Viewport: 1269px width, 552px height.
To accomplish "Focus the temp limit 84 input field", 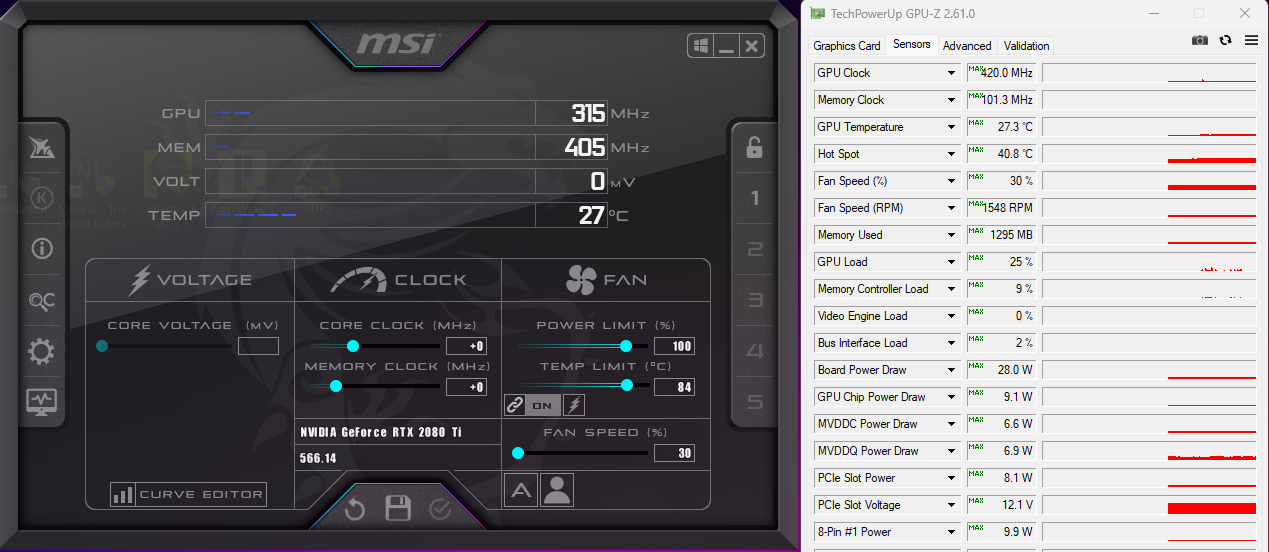I will pos(674,387).
